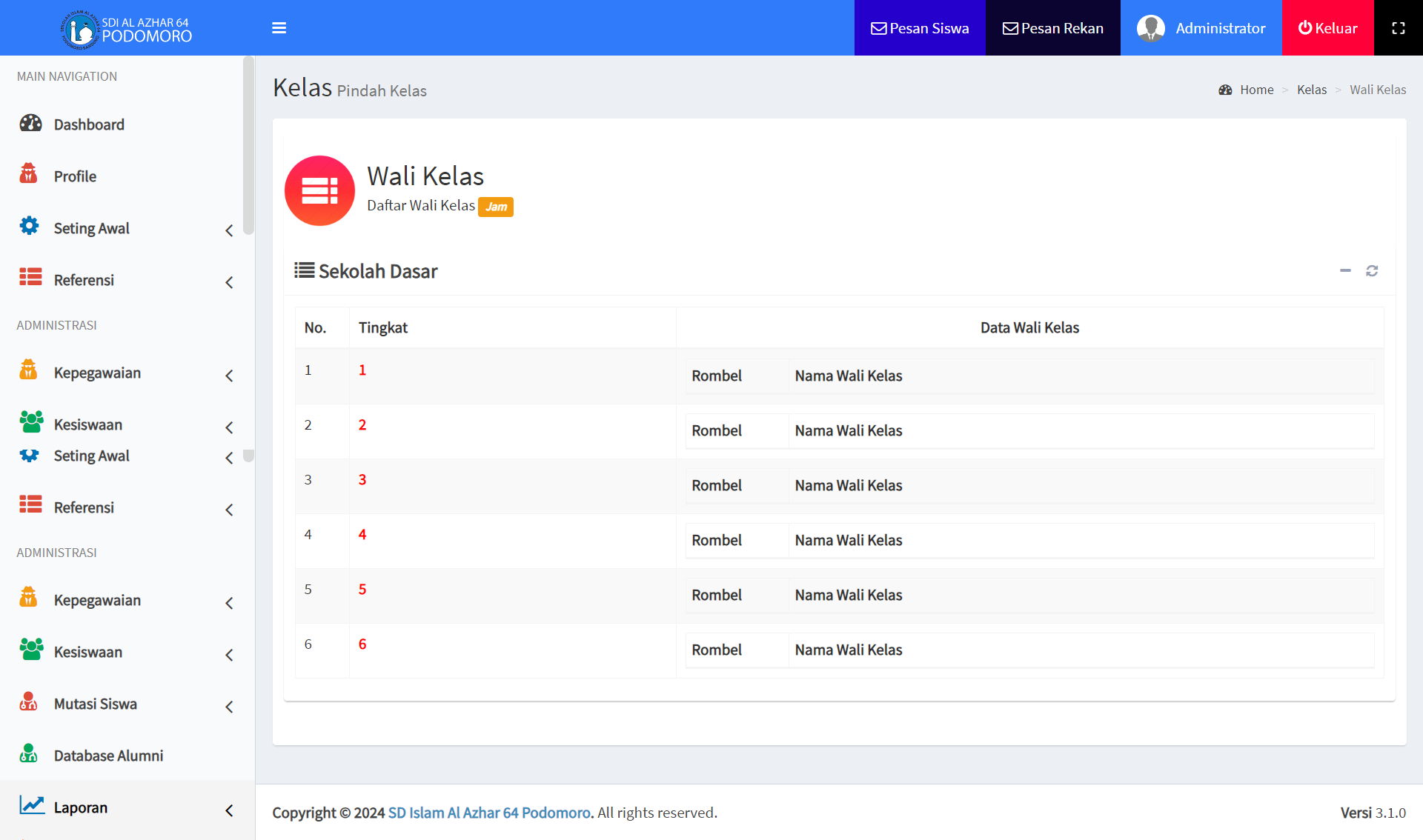The height and width of the screenshot is (840, 1423).
Task: Toggle the hamburger sidebar menu icon
Action: point(279,28)
